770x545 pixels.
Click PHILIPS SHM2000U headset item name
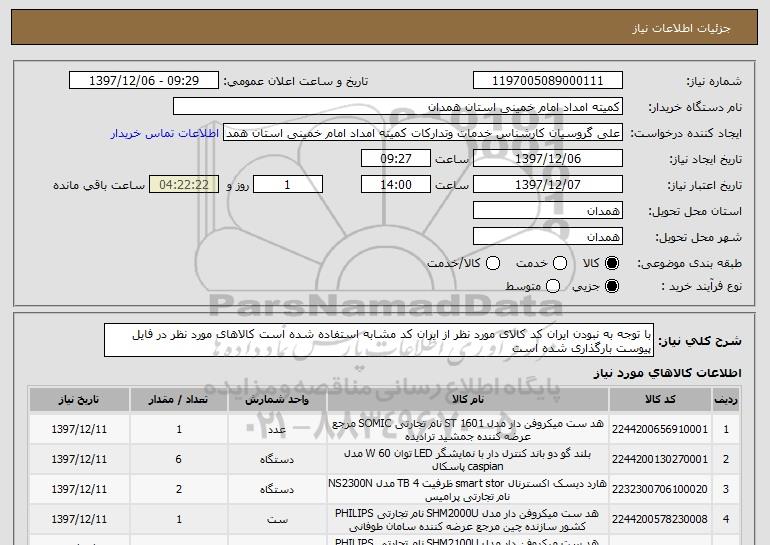468,519
